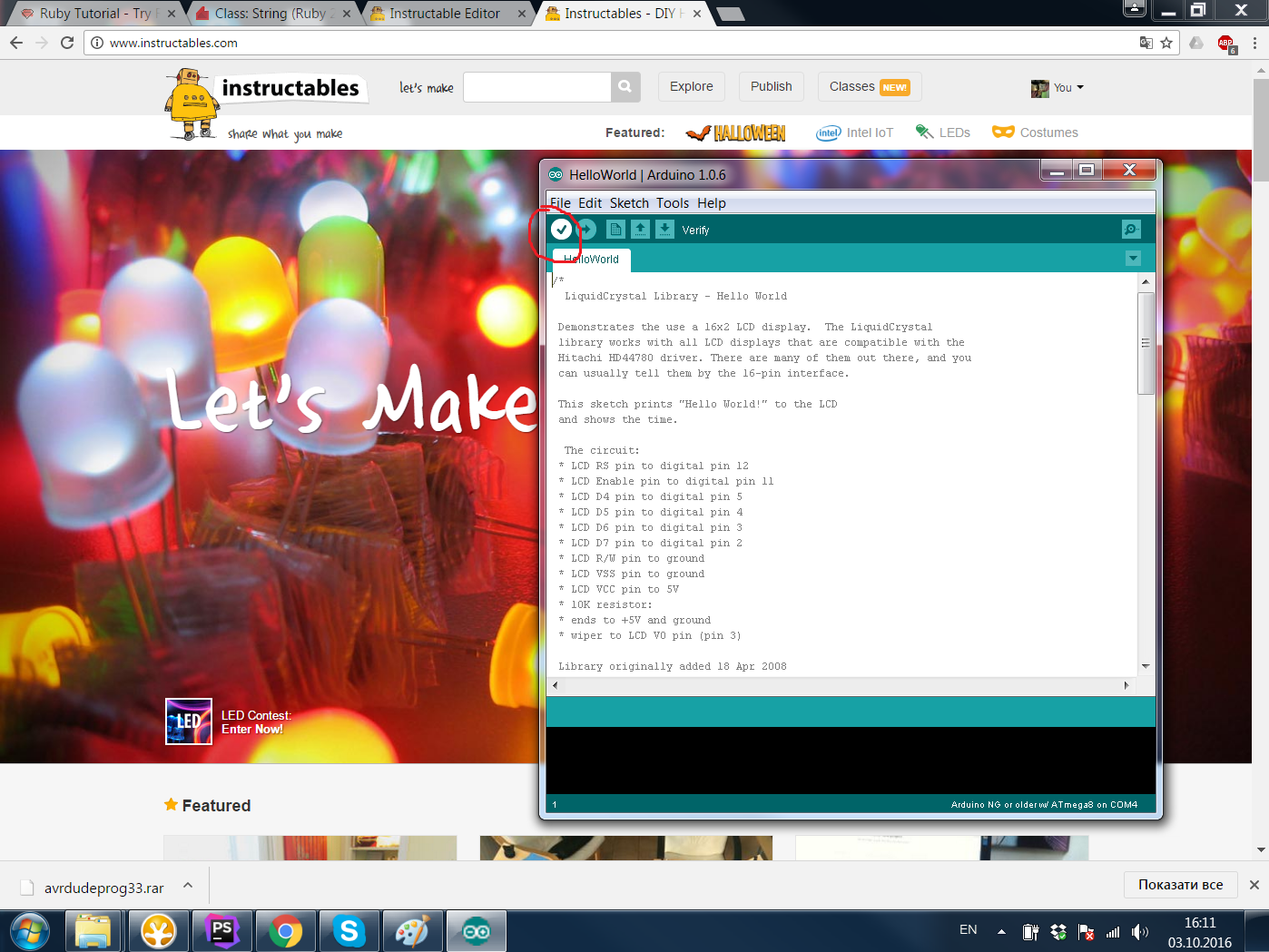Open the Arduino Sketch menu
The width and height of the screenshot is (1269, 952).
tap(629, 203)
